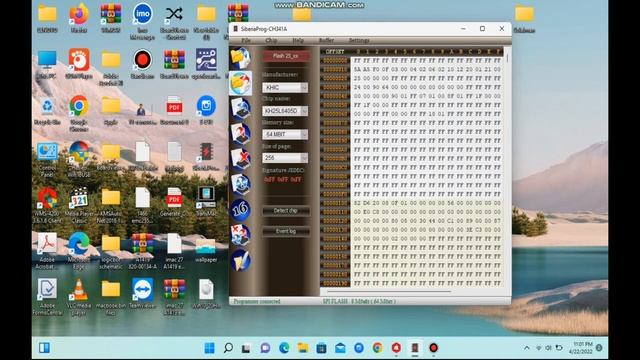Image resolution: width=640 pixels, height=360 pixels.
Task: Click the Widgets icon at taskbar left
Action: point(44,348)
